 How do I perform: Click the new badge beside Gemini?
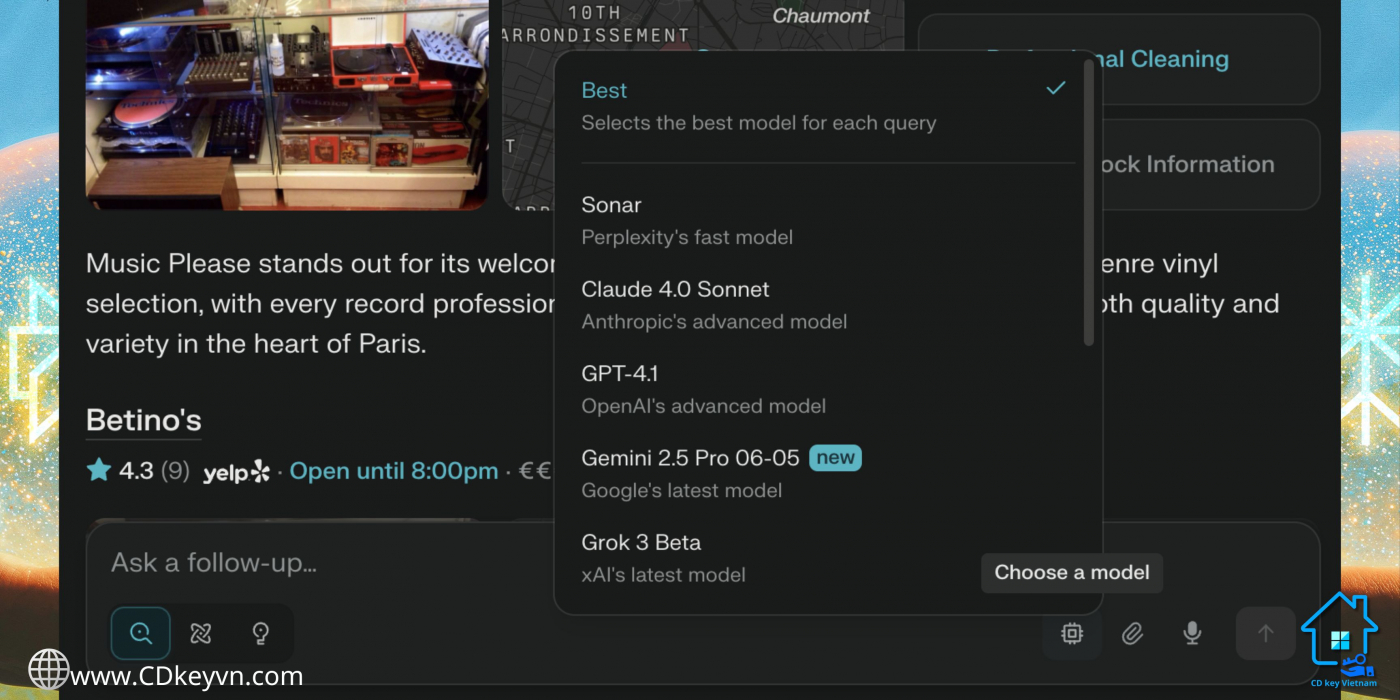point(835,458)
